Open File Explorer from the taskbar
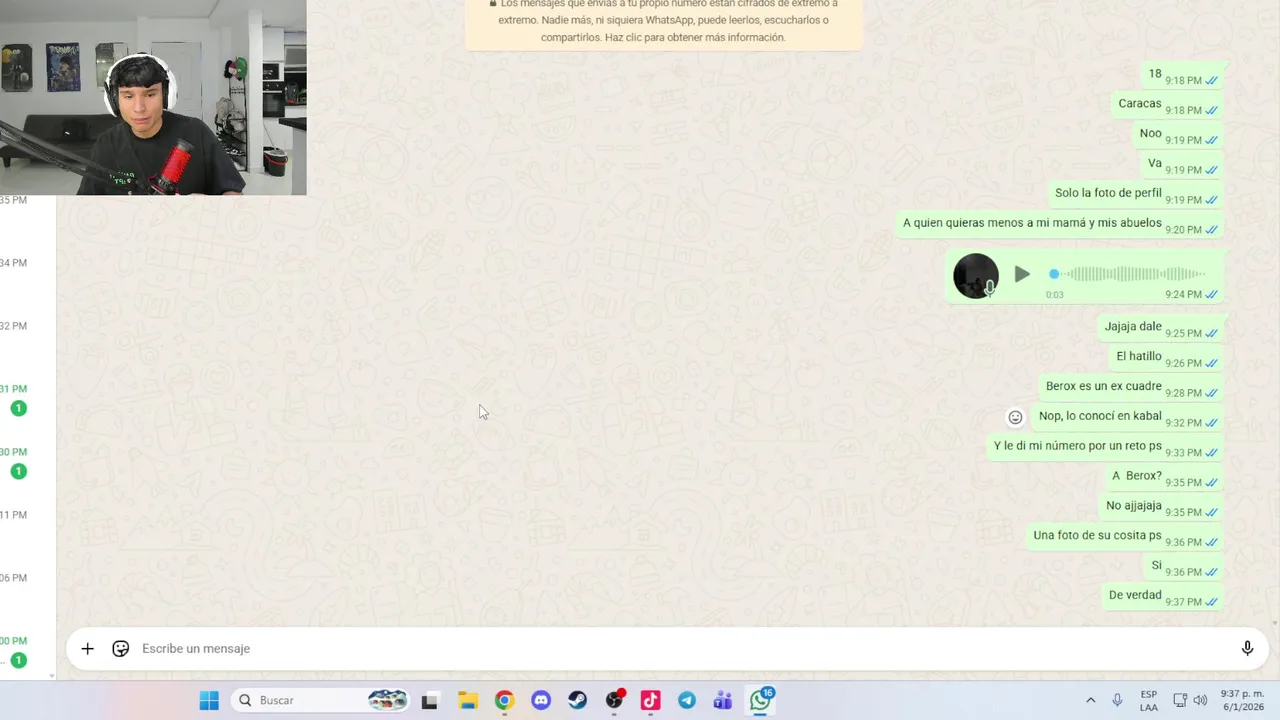The image size is (1280, 720). [x=467, y=701]
